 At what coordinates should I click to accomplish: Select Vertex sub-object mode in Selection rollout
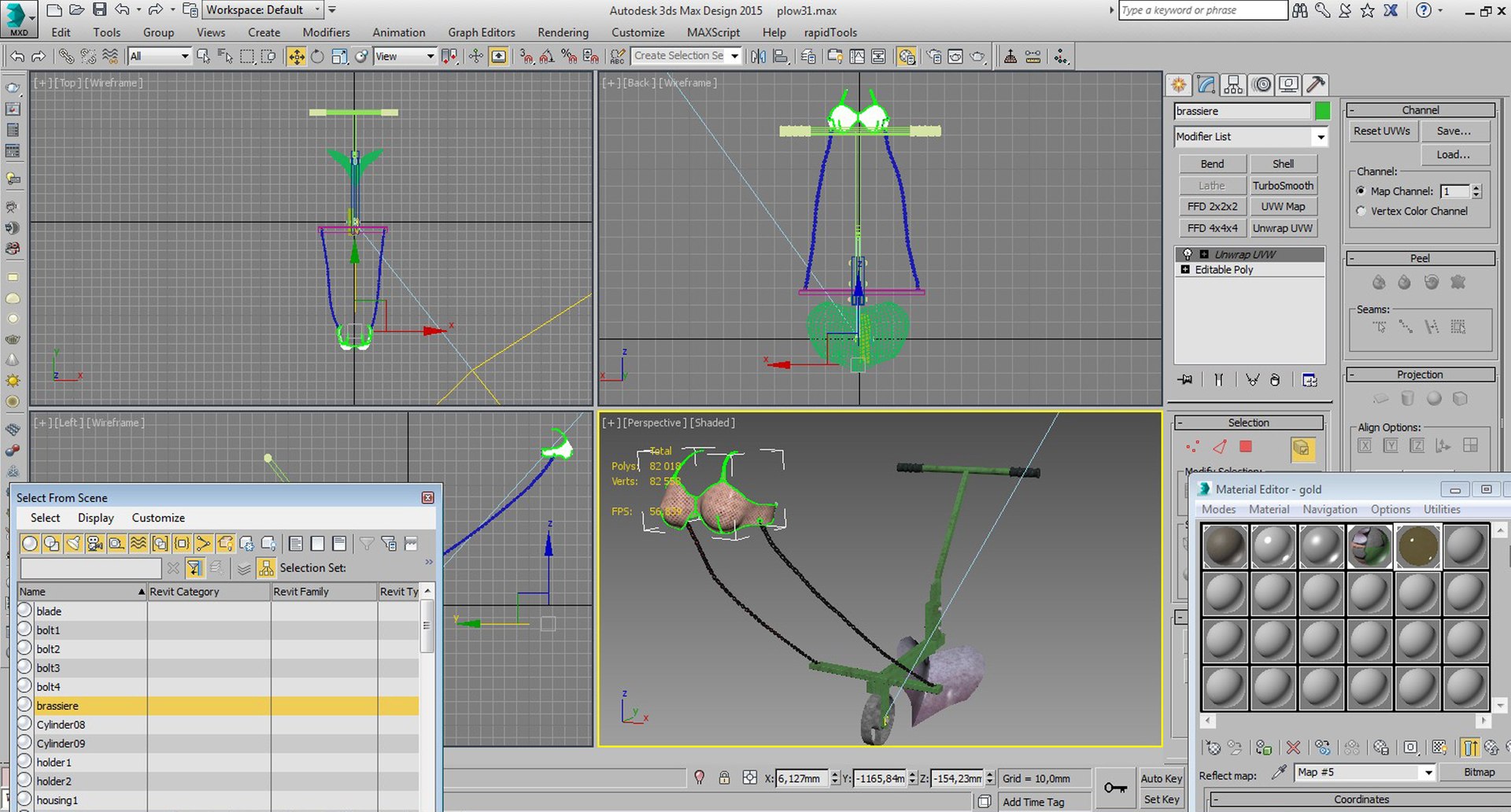1193,447
